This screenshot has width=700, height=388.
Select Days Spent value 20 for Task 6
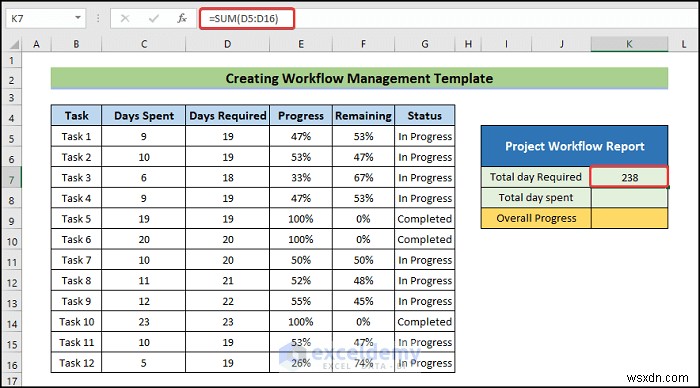click(144, 239)
